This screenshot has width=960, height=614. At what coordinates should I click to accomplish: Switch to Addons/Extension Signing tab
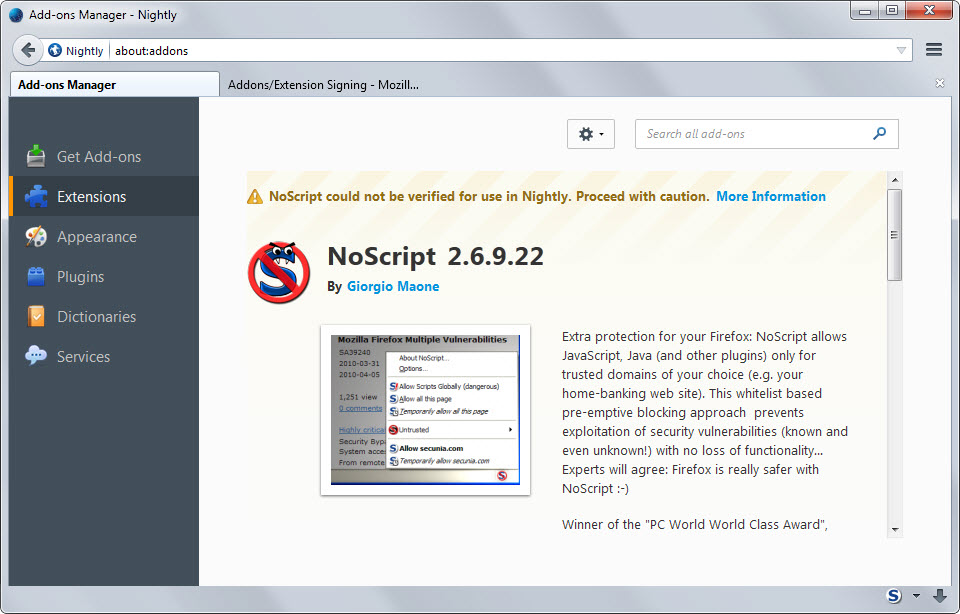pos(323,85)
